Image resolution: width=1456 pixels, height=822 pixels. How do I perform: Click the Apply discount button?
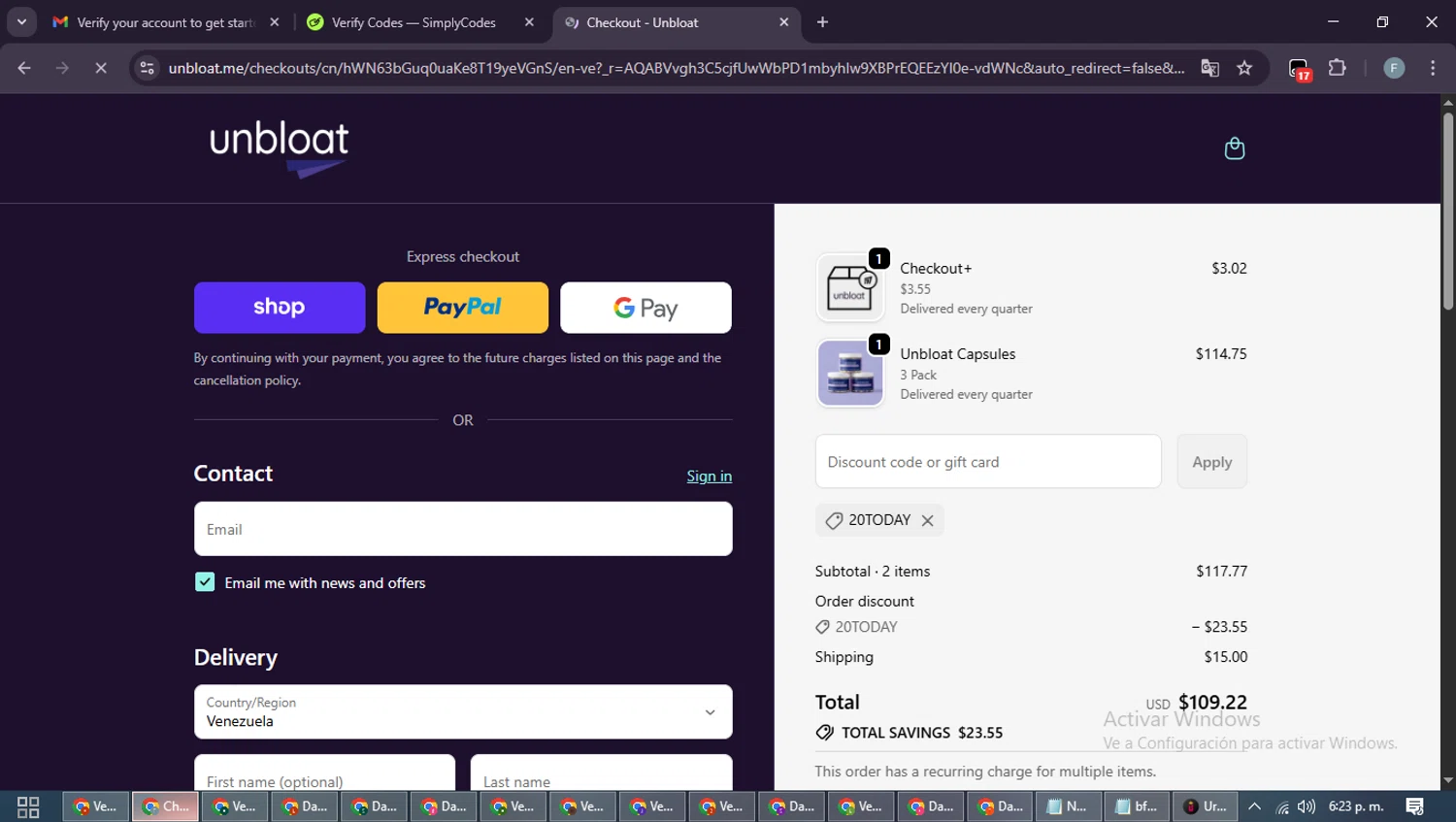(1211, 462)
